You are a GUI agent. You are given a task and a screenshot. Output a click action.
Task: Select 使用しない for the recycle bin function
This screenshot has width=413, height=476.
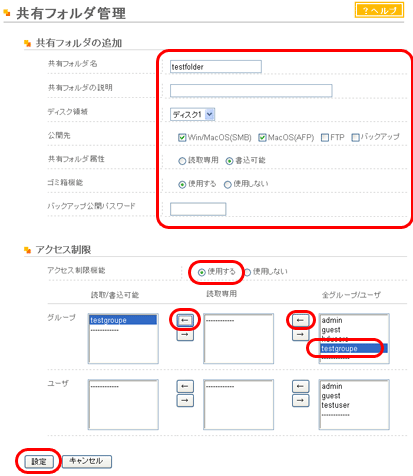(x=227, y=184)
